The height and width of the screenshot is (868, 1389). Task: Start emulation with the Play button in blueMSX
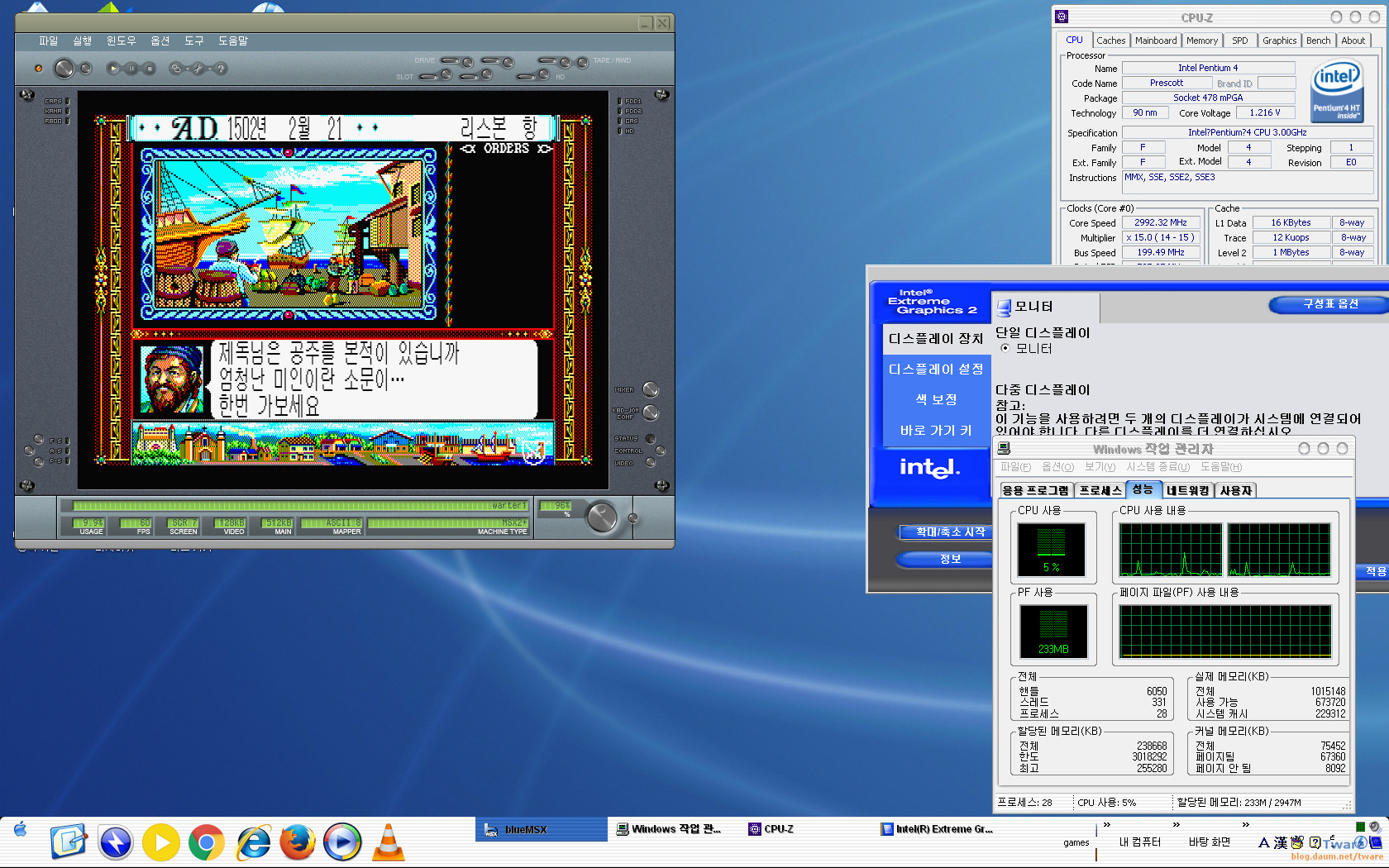pos(113,69)
